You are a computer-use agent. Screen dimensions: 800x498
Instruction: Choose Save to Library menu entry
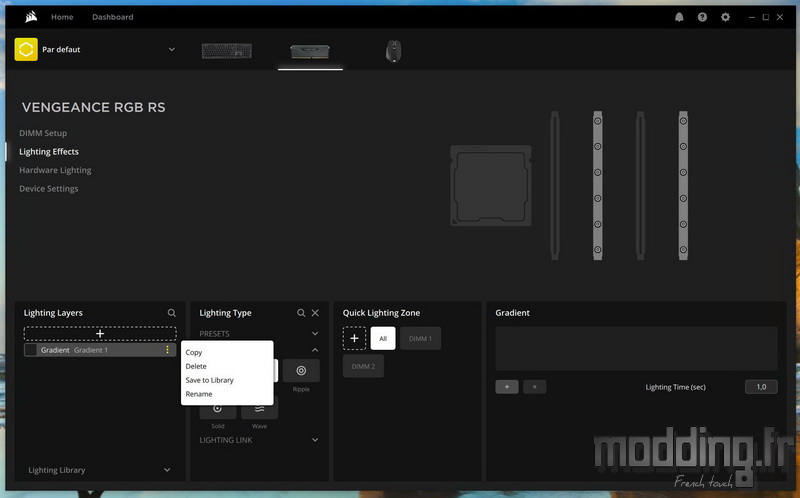tap(210, 380)
